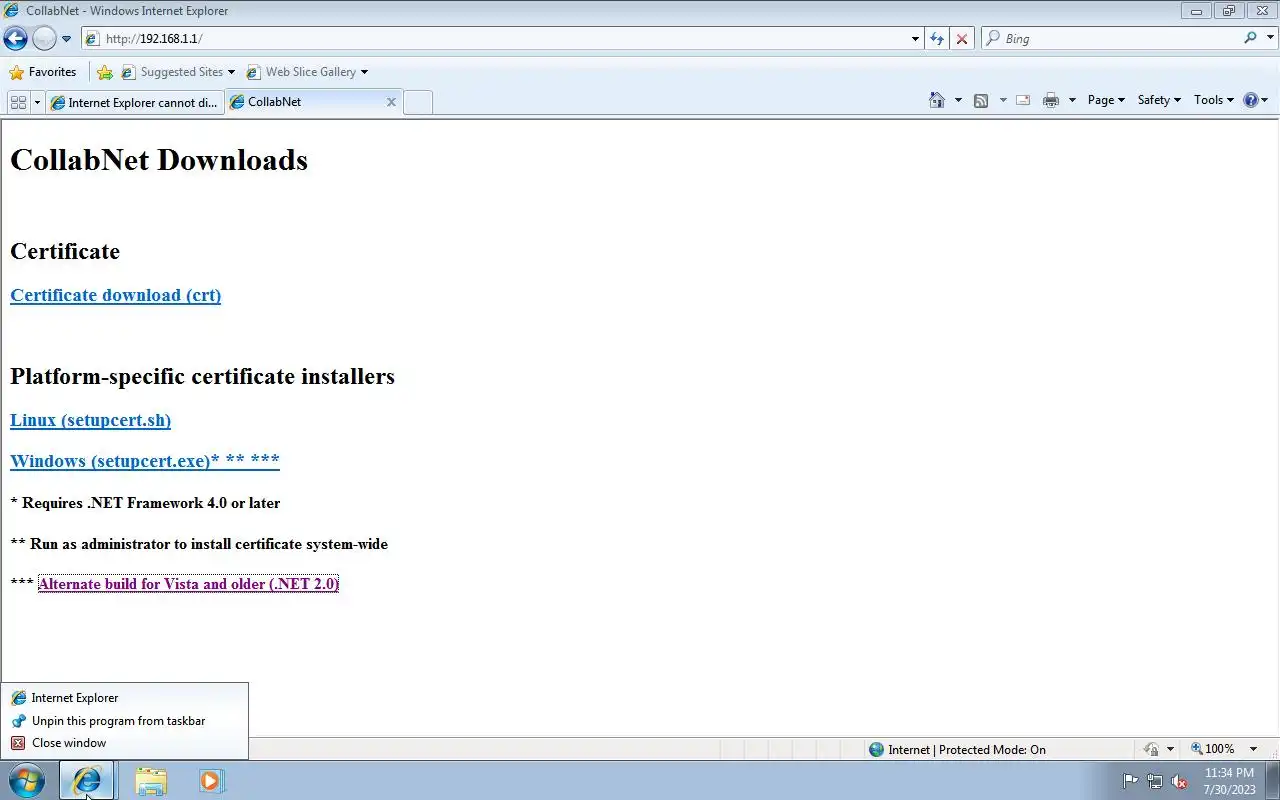The image size is (1280, 800).
Task: Click the status bar privacy icon
Action: [1151, 749]
